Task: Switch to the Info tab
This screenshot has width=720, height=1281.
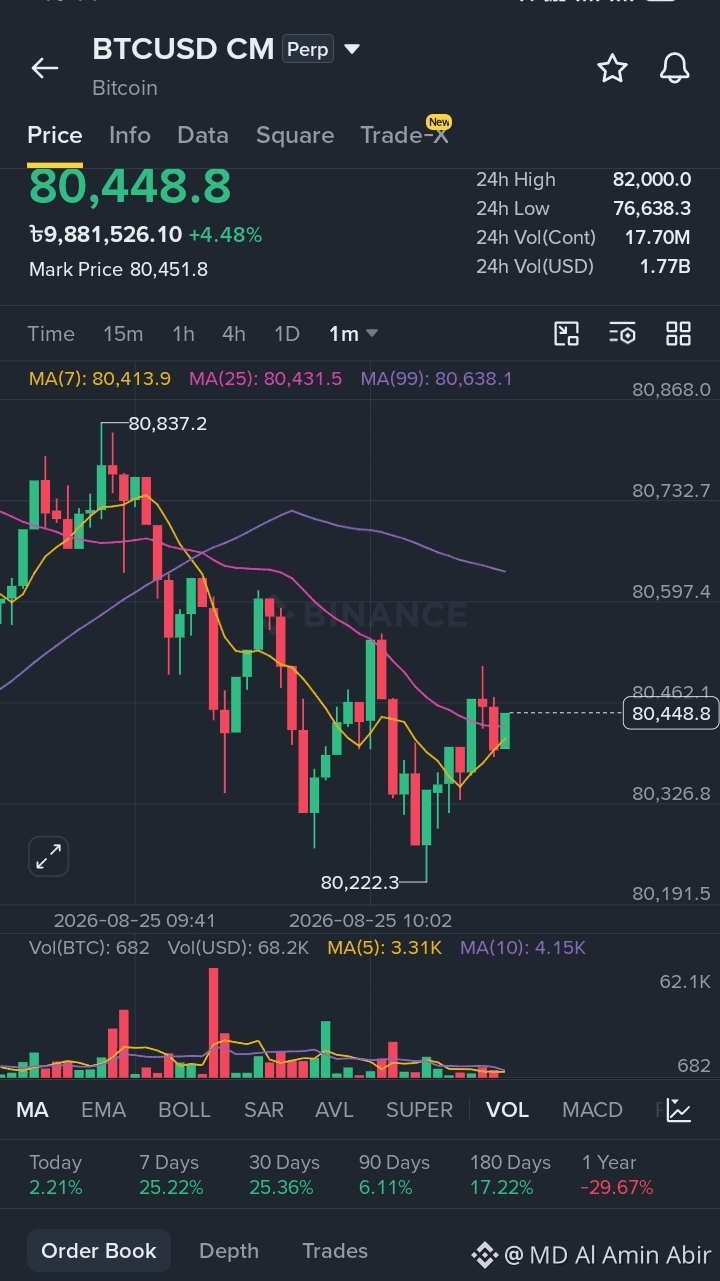Action: 130,135
